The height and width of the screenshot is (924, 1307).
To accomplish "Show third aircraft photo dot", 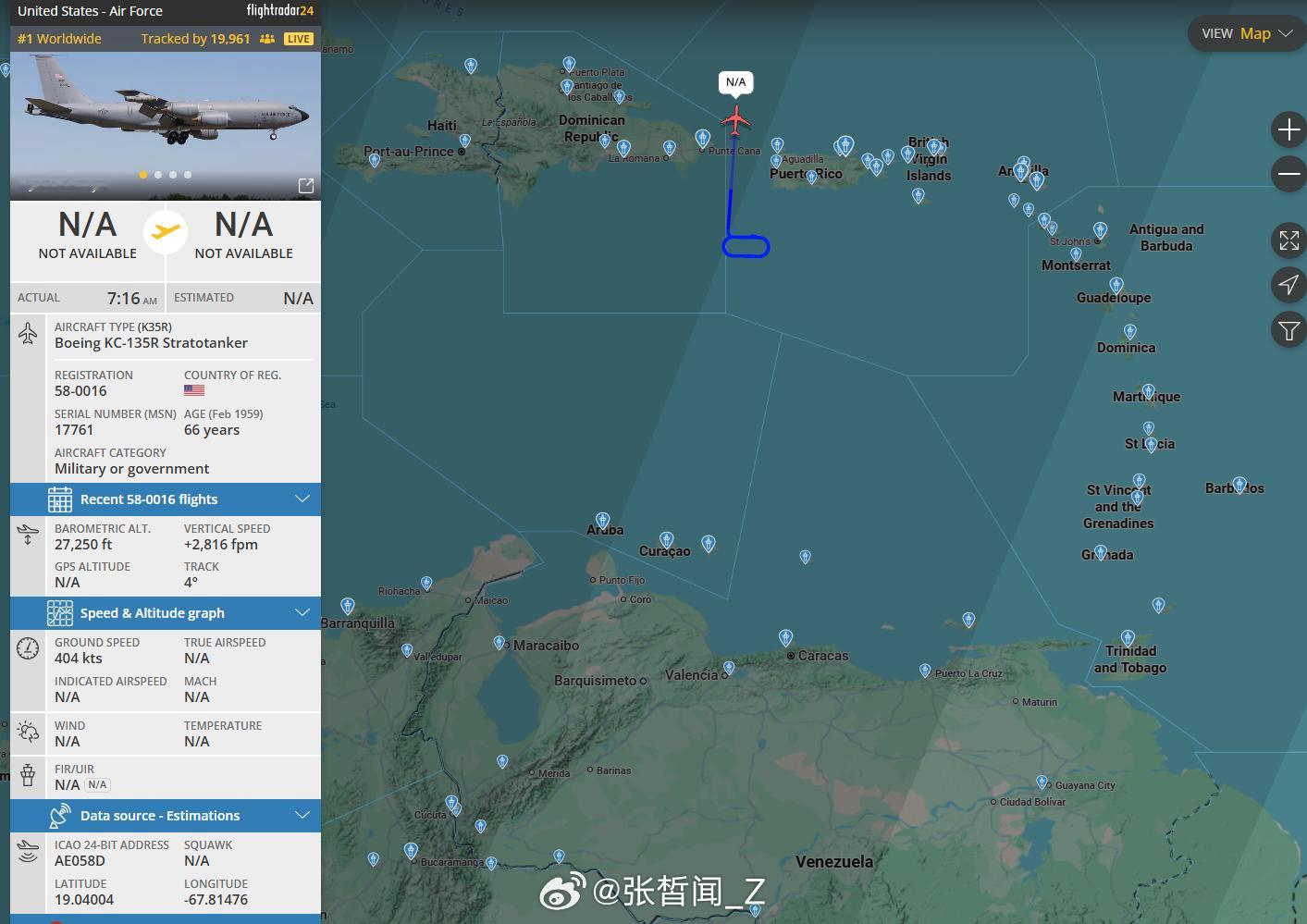I will pos(173,174).
